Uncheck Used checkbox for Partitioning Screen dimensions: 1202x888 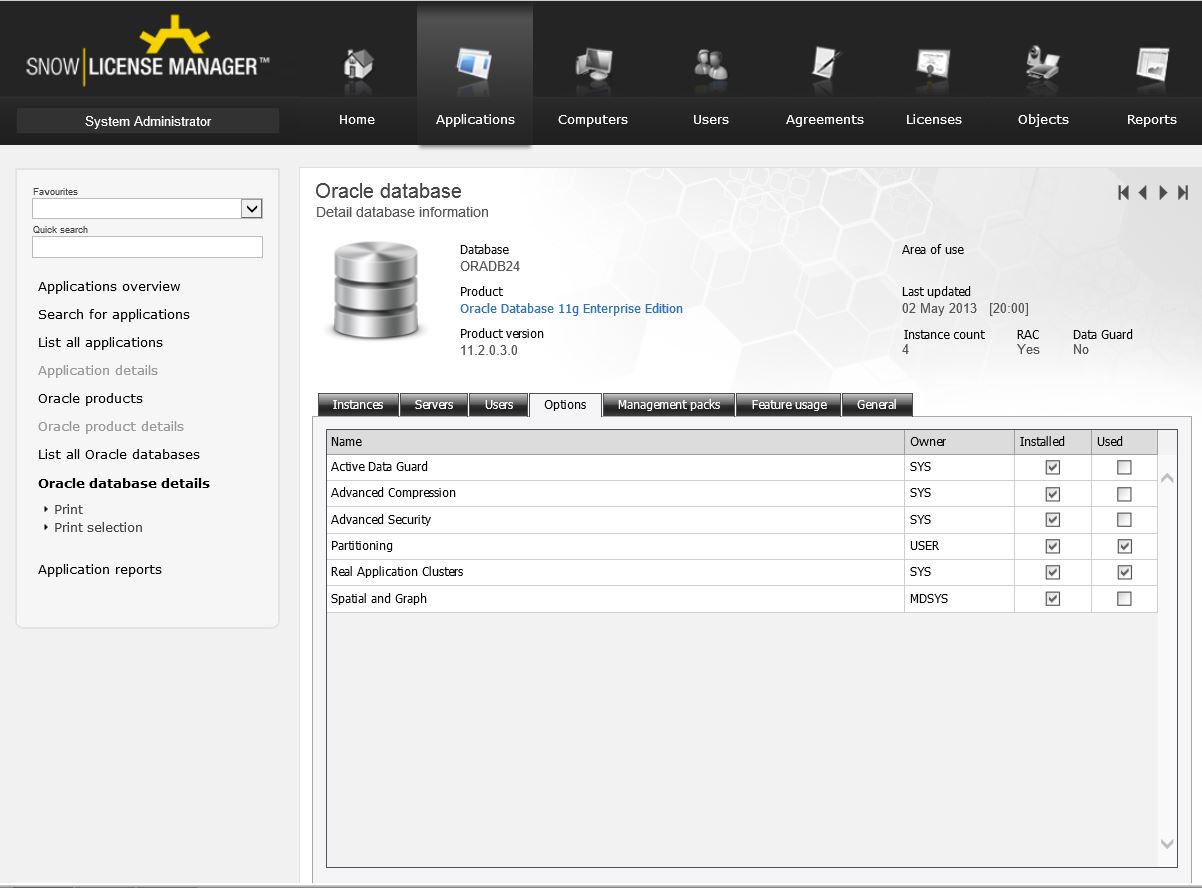tap(1124, 546)
